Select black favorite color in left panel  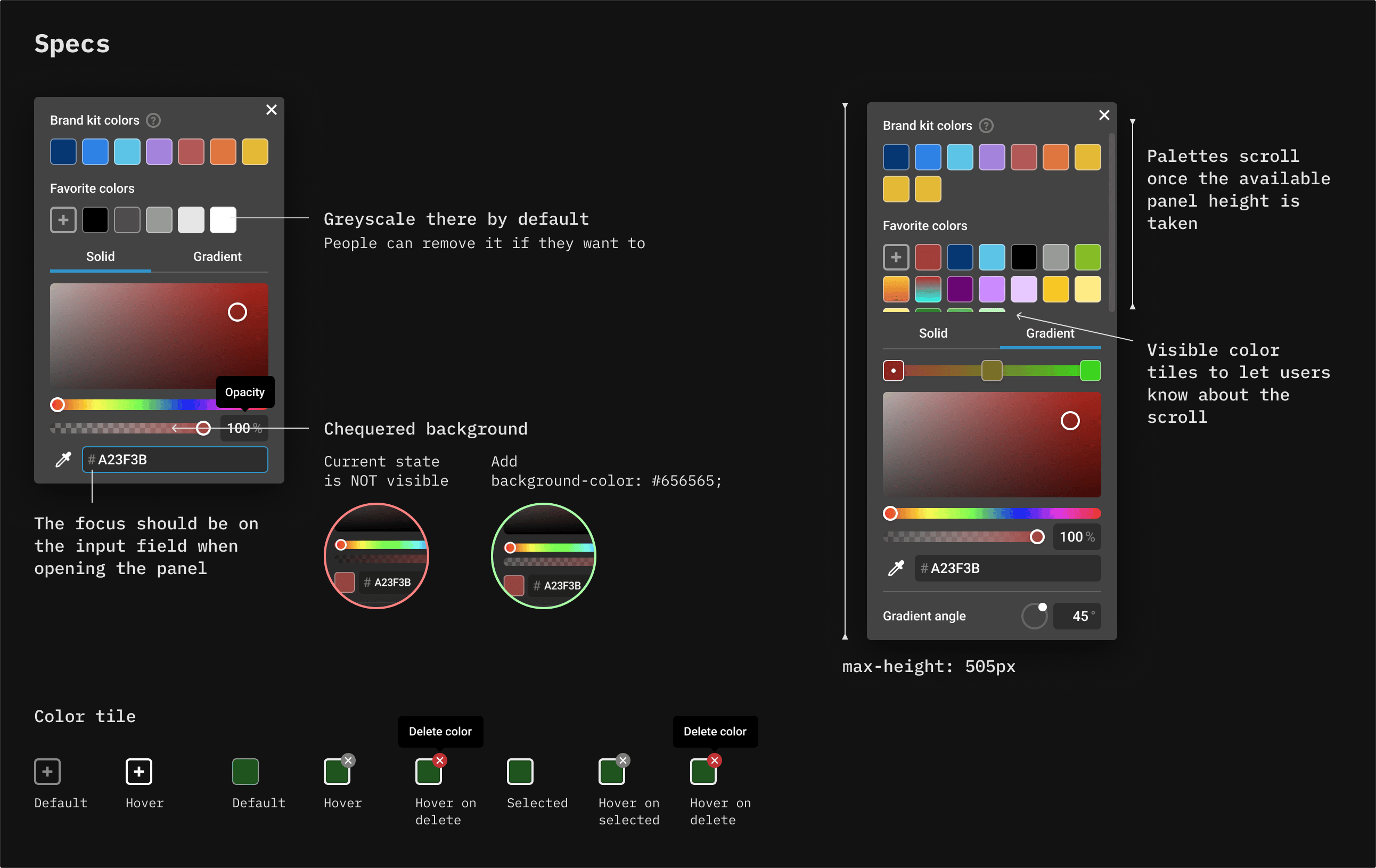click(95, 220)
